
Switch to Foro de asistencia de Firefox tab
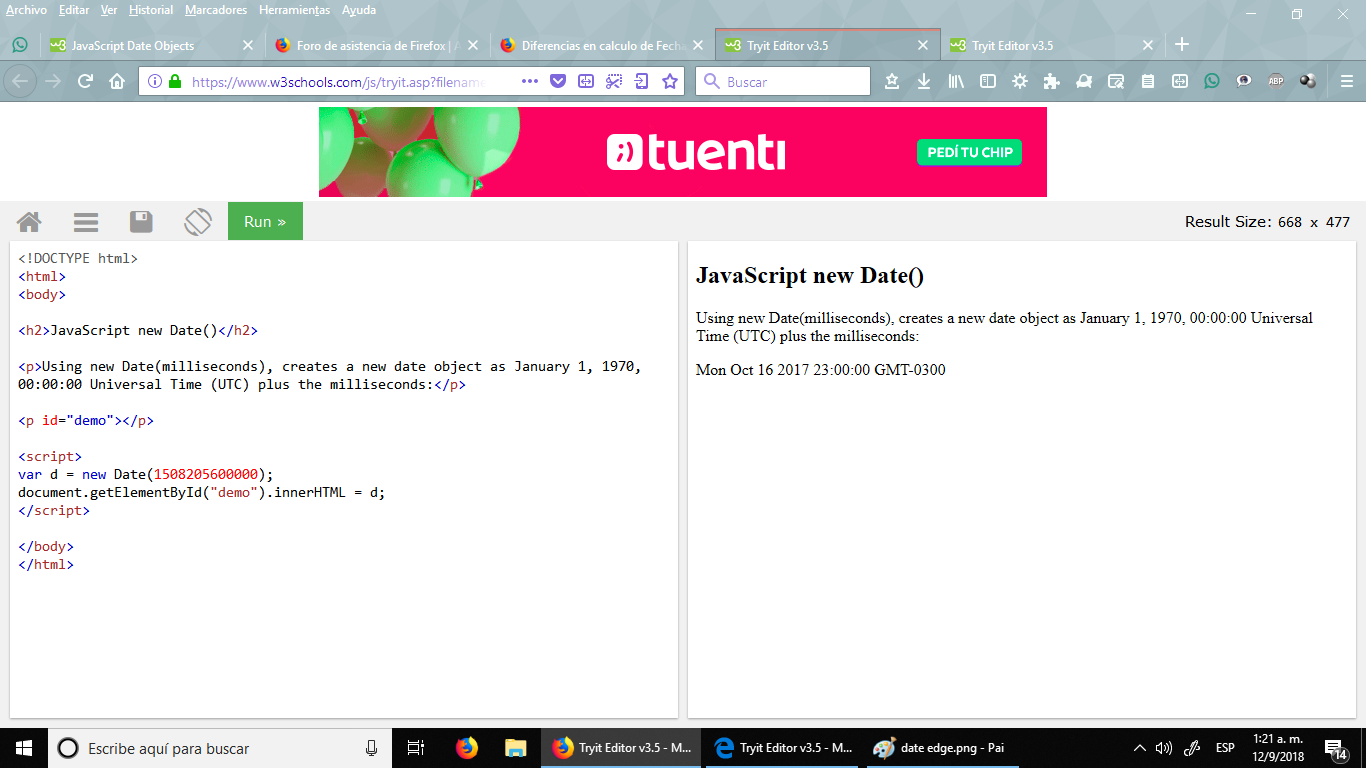(x=378, y=45)
